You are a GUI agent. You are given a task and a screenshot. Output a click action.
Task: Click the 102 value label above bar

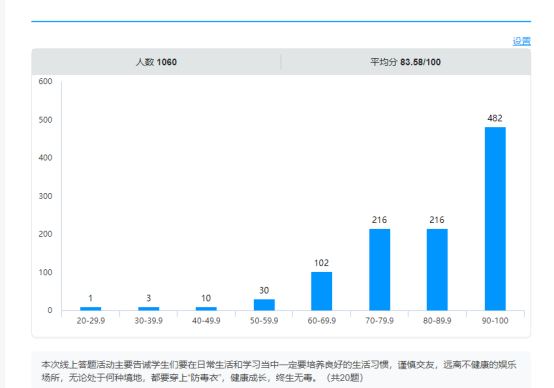[x=321, y=263]
